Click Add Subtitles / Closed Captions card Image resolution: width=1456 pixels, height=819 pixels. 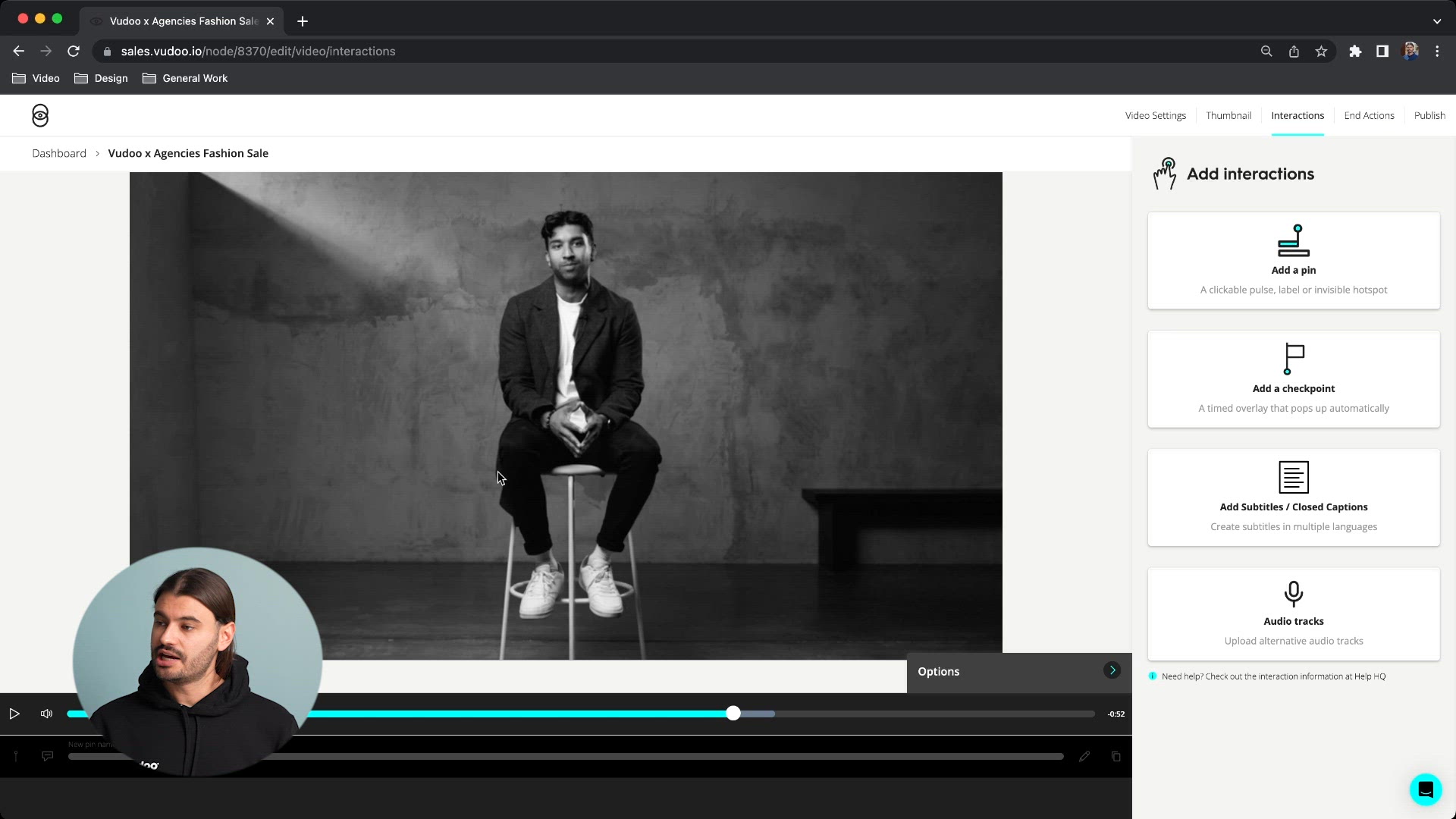click(1294, 497)
